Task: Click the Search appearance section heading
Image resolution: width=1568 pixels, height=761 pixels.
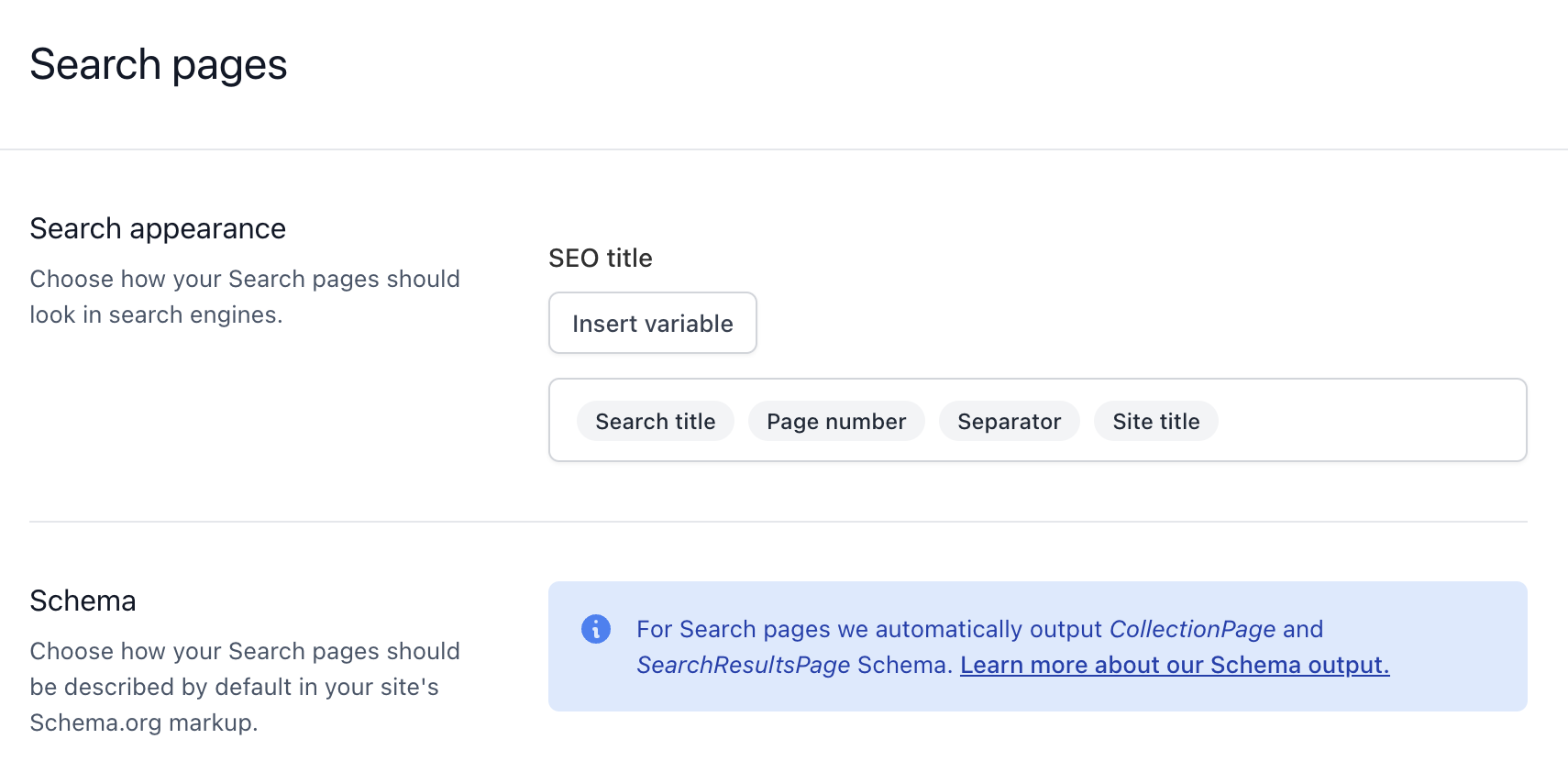Action: point(157,228)
